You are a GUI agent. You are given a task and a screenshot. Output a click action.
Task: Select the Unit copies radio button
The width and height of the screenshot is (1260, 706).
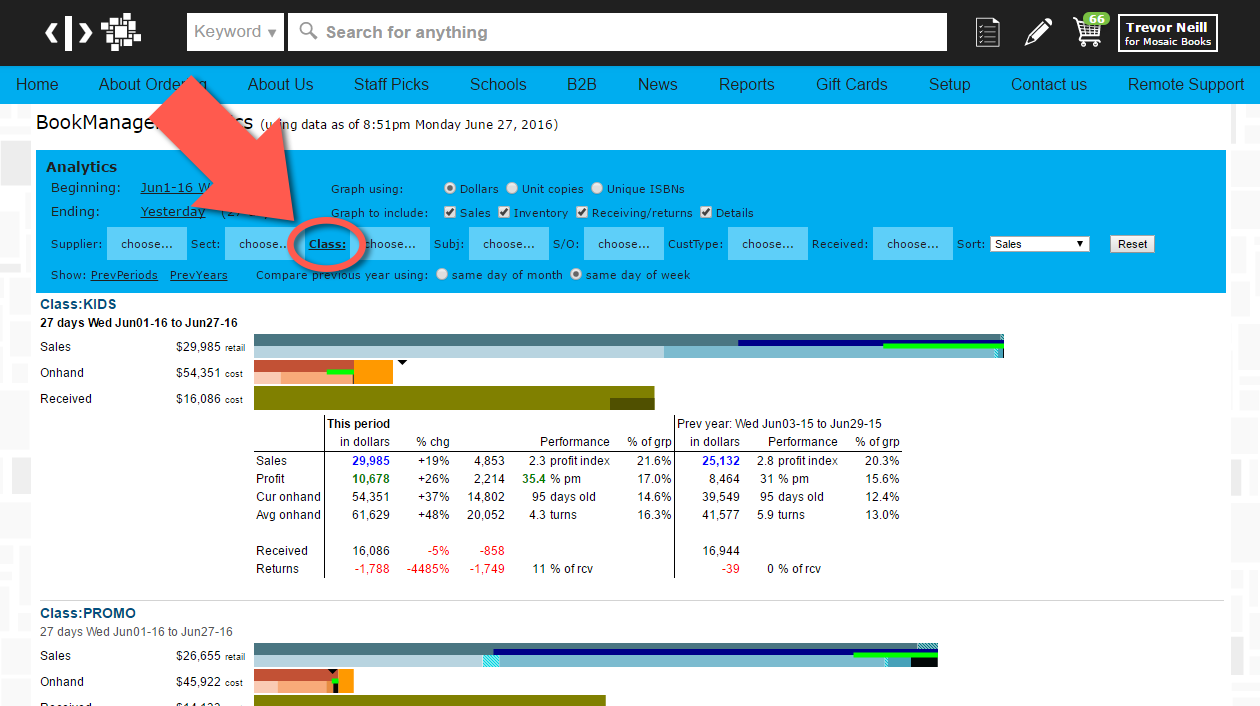click(512, 188)
